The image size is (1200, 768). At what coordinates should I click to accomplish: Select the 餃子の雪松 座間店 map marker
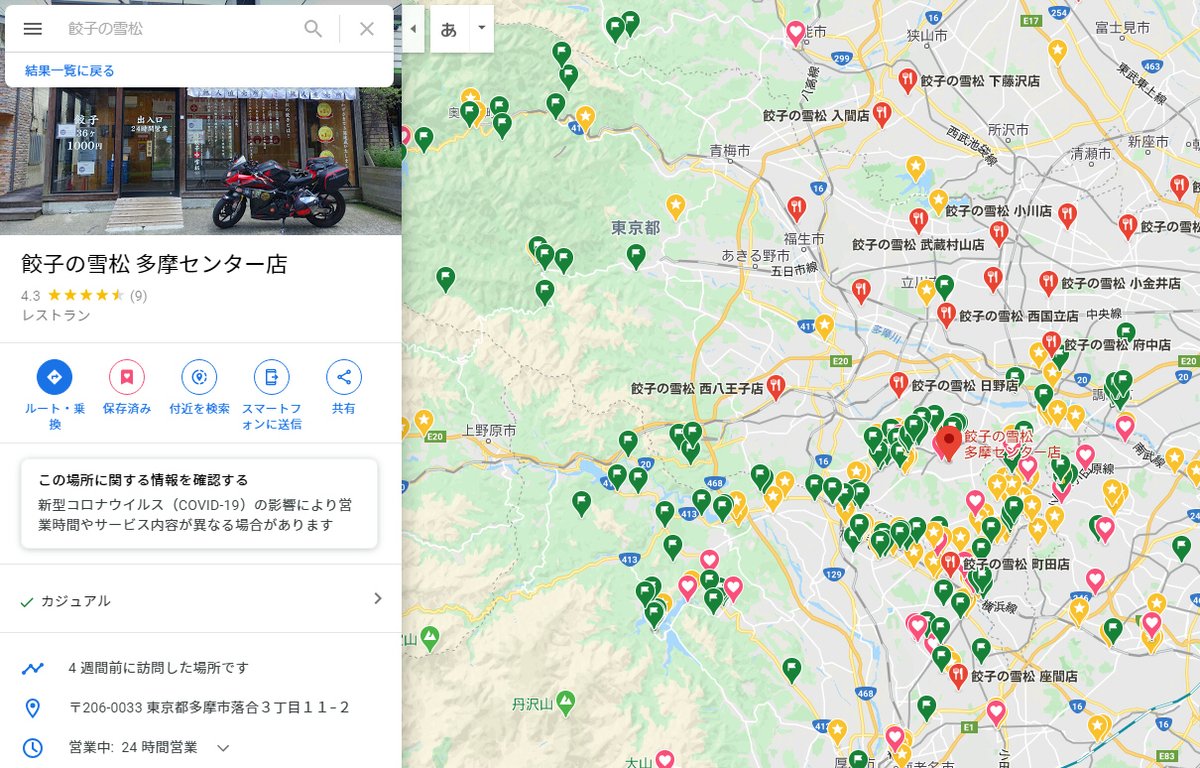click(x=958, y=676)
